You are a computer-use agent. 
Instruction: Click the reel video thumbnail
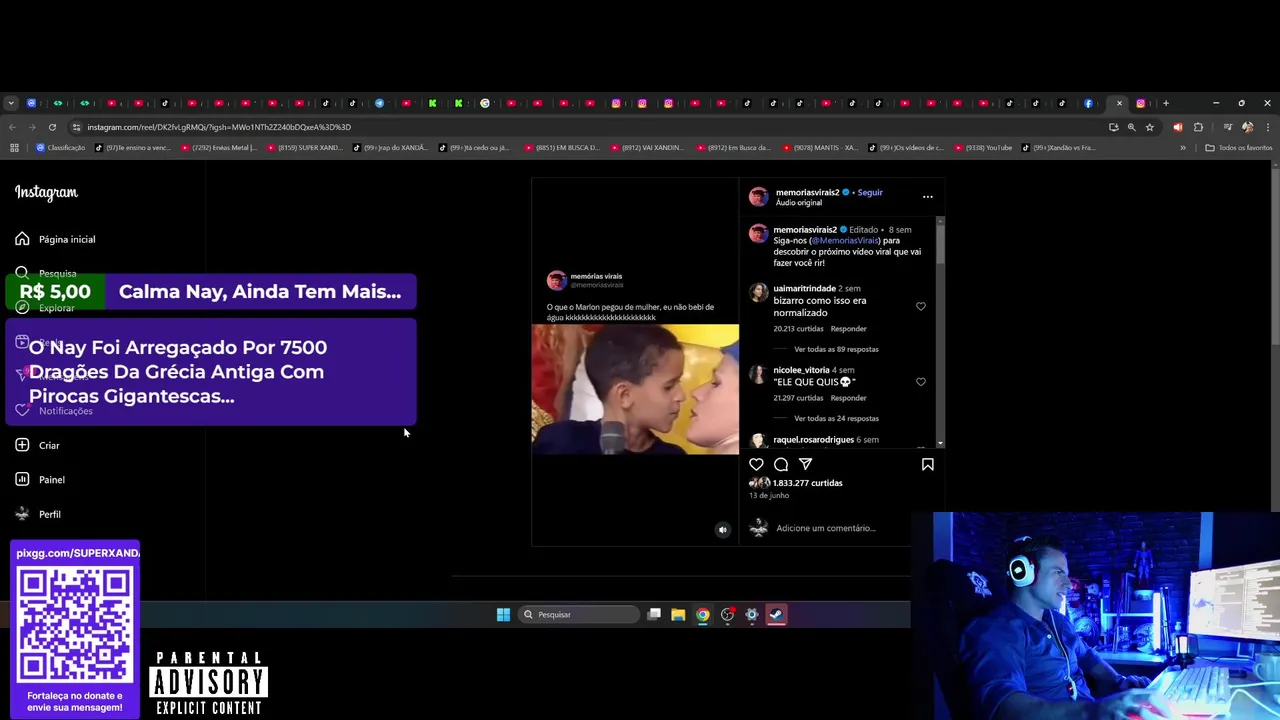(x=635, y=389)
